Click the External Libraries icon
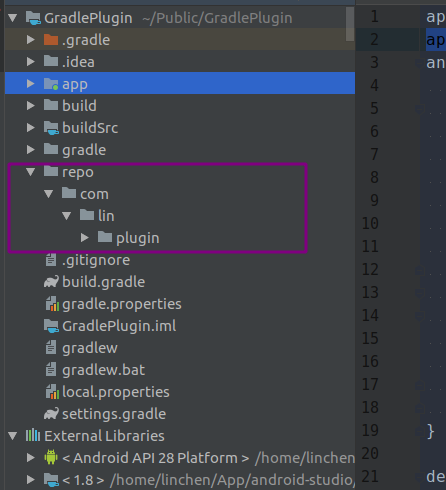Screen dimensions: 446x490 tap(33, 435)
